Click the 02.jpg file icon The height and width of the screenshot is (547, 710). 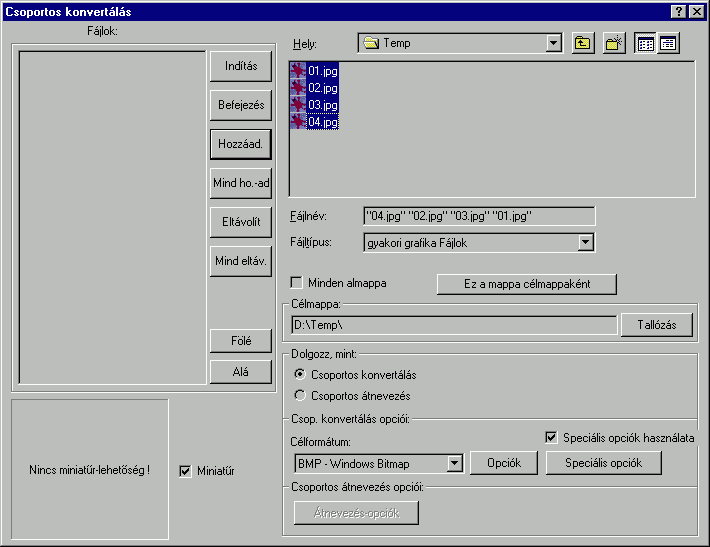[x=298, y=87]
